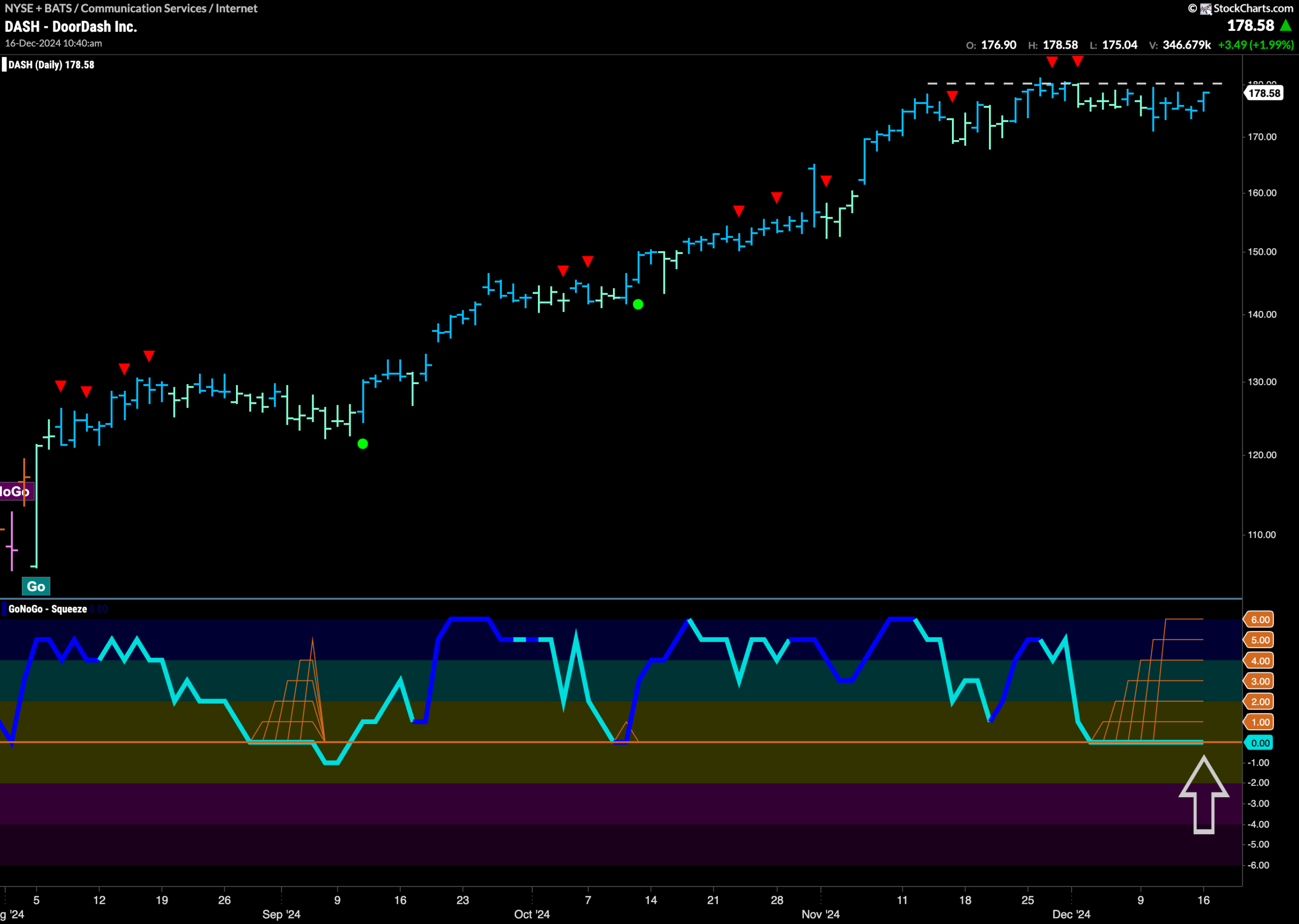1299x924 pixels.
Task: Click date label 14 on the time axis
Action: [x=651, y=900]
